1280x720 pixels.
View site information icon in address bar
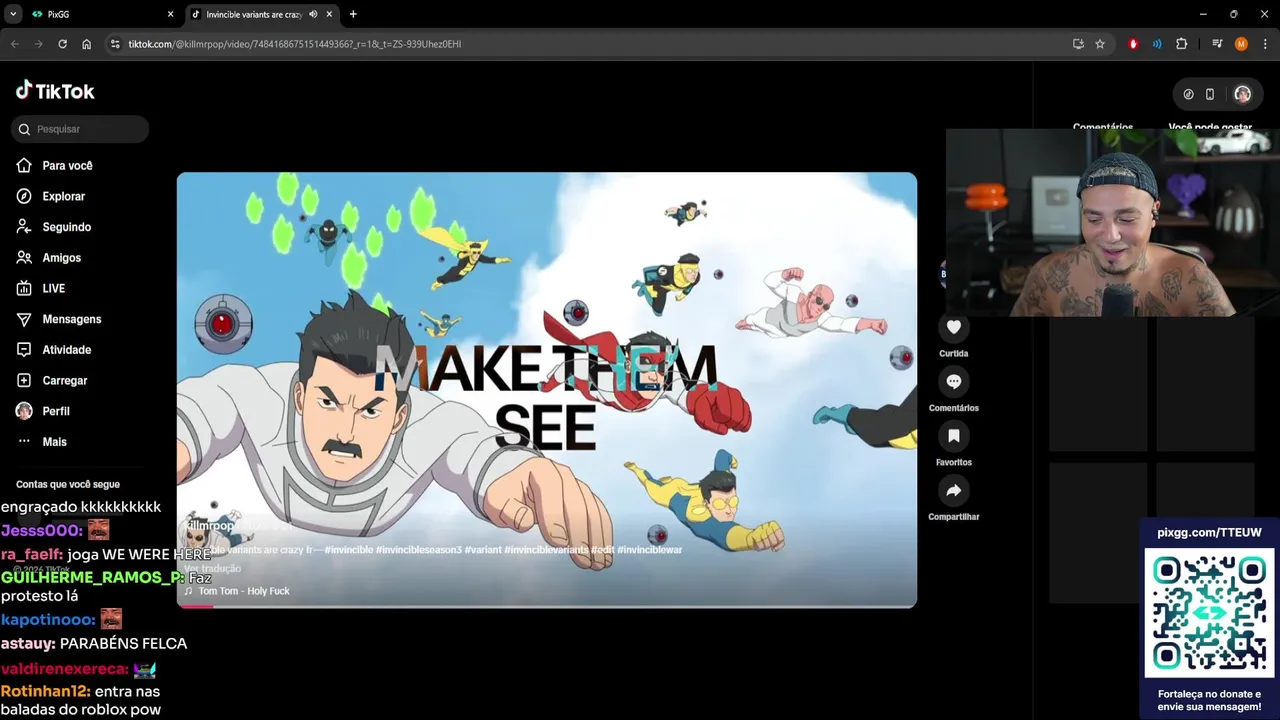tap(115, 44)
